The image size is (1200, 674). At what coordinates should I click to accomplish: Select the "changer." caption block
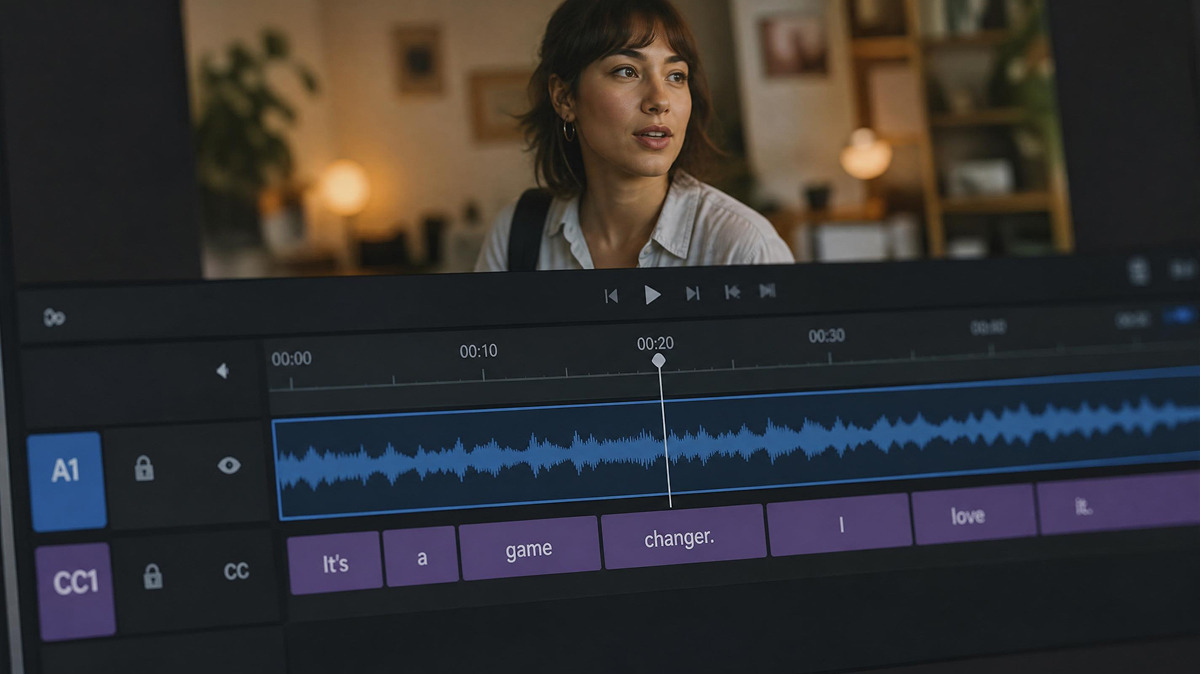tap(683, 536)
